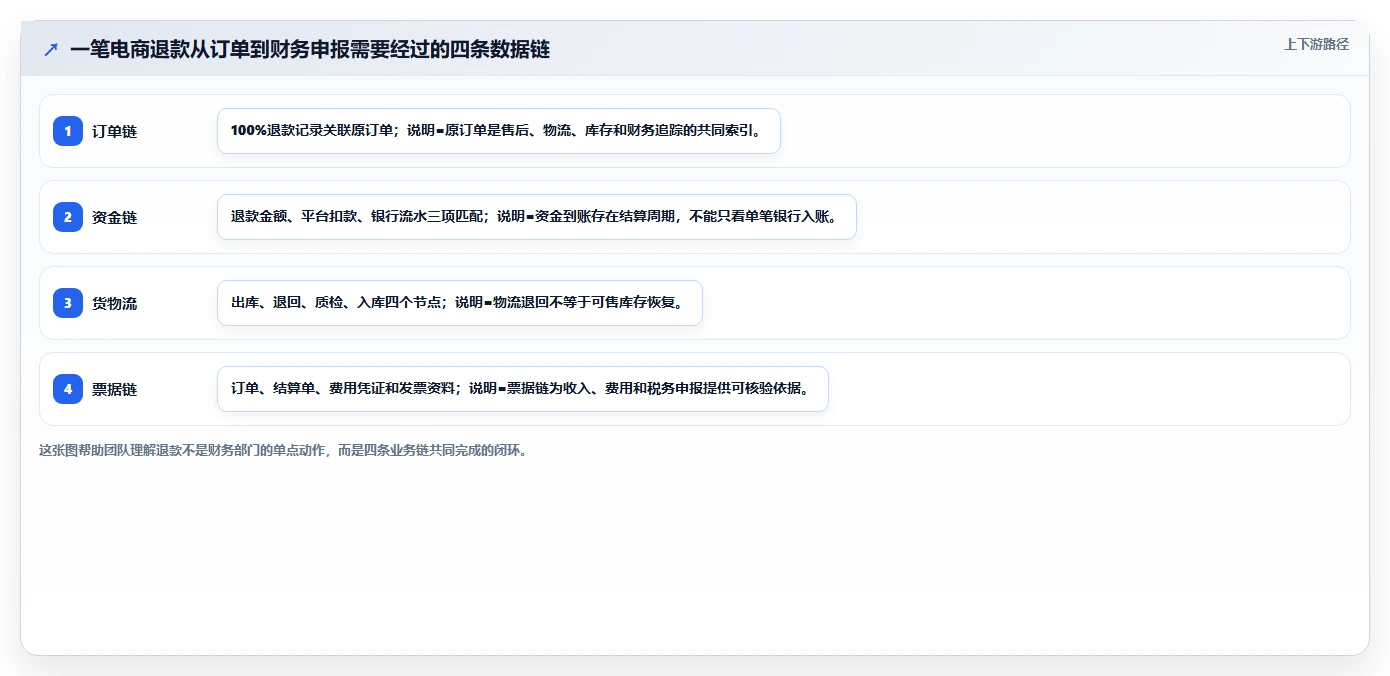Viewport: 1390px width, 676px height.
Task: Click the number 4 badge for 票据链
Action: (x=68, y=389)
